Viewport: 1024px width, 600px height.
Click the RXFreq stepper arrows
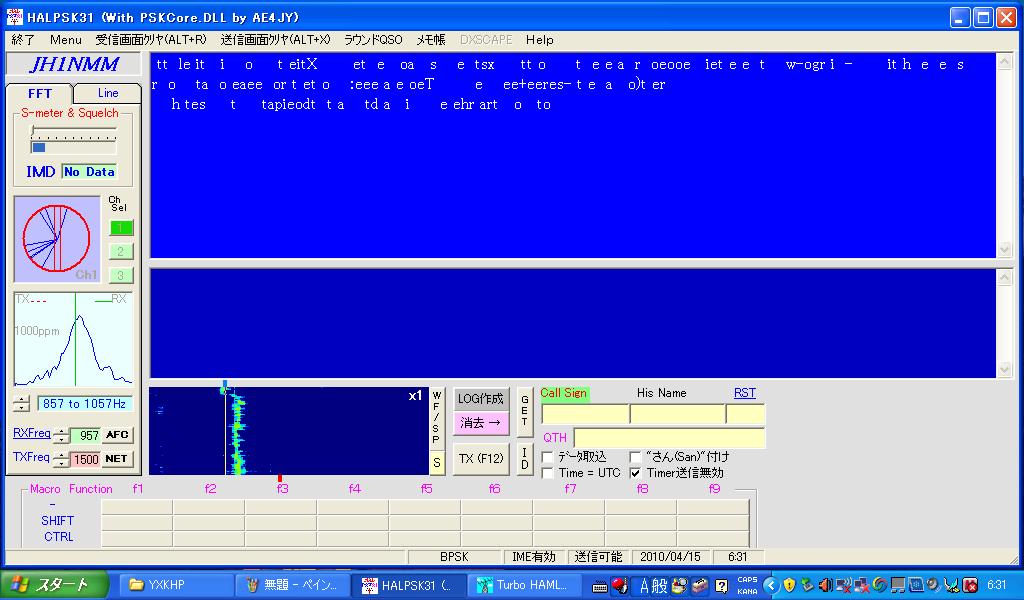click(x=61, y=435)
